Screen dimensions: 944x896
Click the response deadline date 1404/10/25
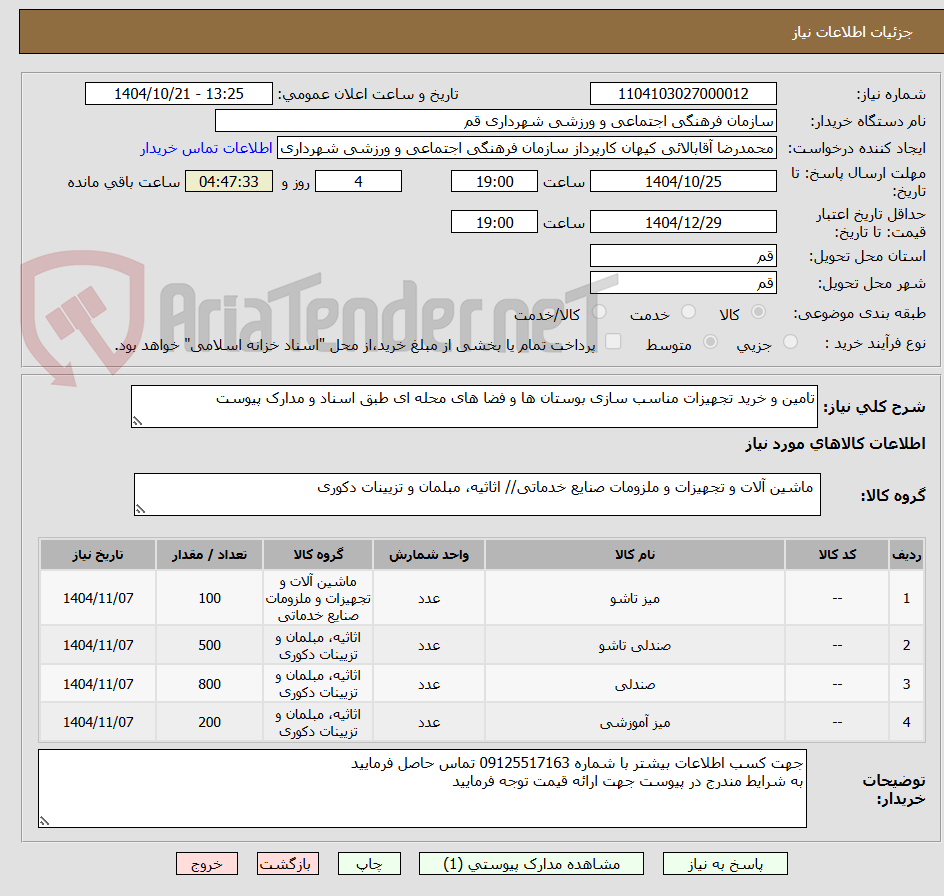point(683,181)
